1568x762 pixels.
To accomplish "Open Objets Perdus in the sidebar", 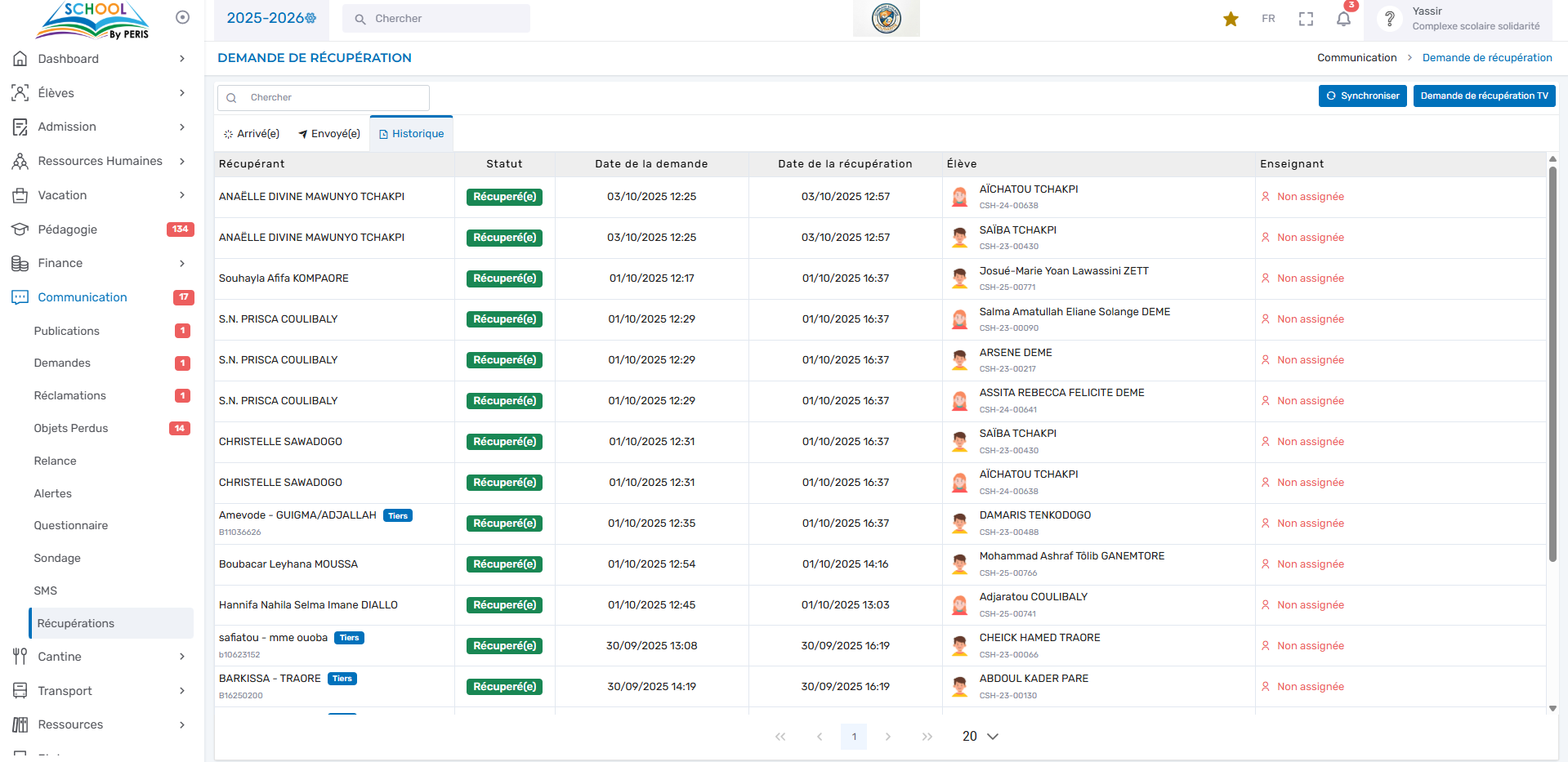I will pos(71,428).
